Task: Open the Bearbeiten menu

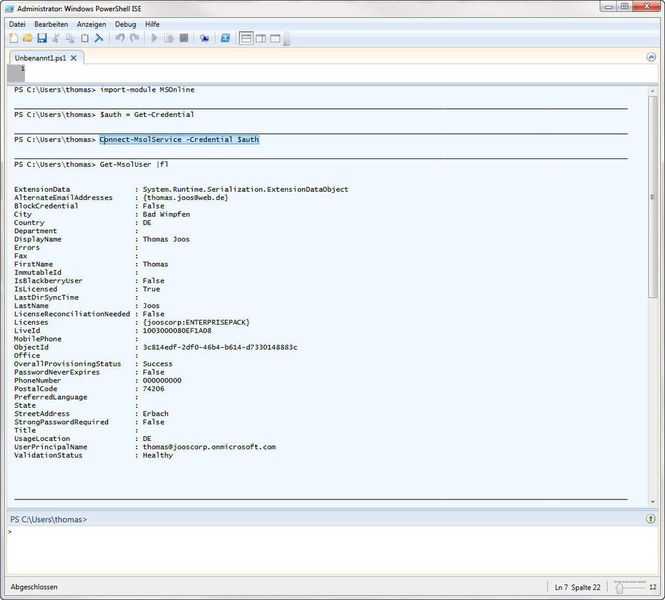Action: tap(51, 24)
